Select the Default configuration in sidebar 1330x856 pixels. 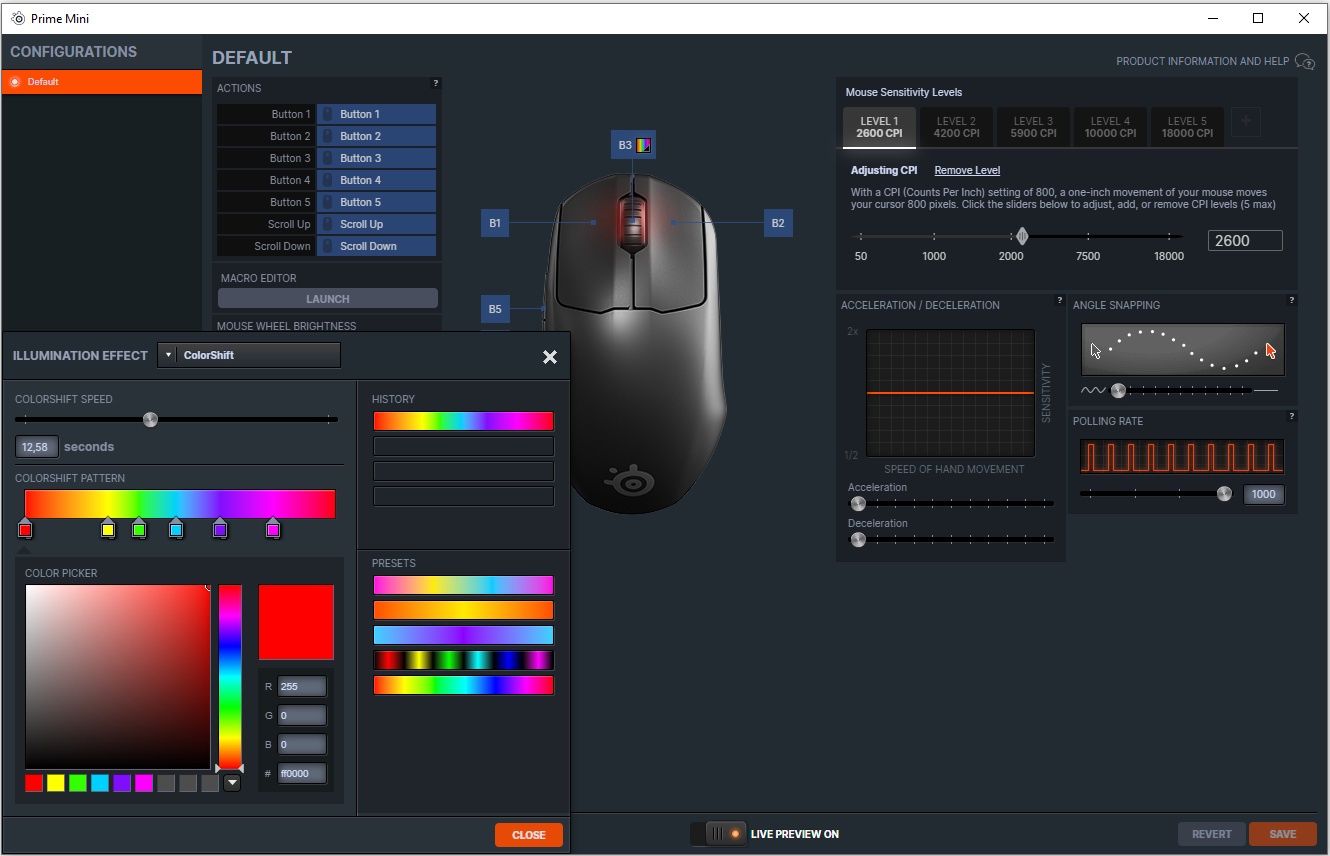101,82
